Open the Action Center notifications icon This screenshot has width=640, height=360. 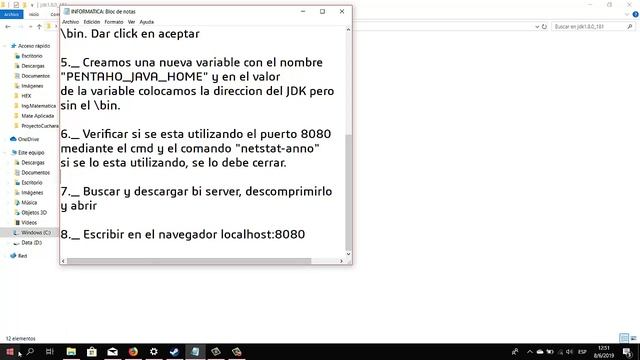coord(627,351)
